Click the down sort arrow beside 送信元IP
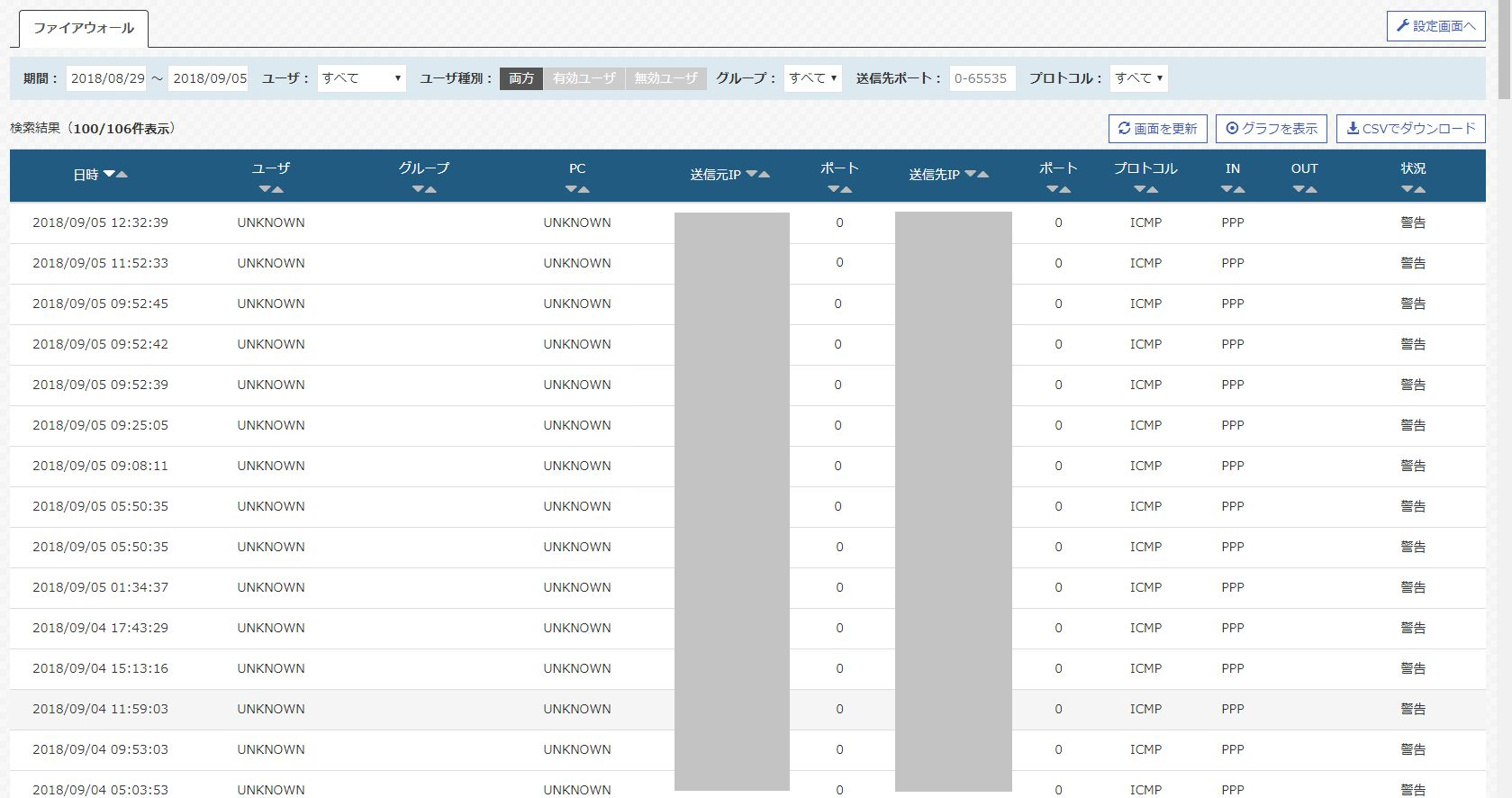The image size is (1512, 798). pos(751,175)
